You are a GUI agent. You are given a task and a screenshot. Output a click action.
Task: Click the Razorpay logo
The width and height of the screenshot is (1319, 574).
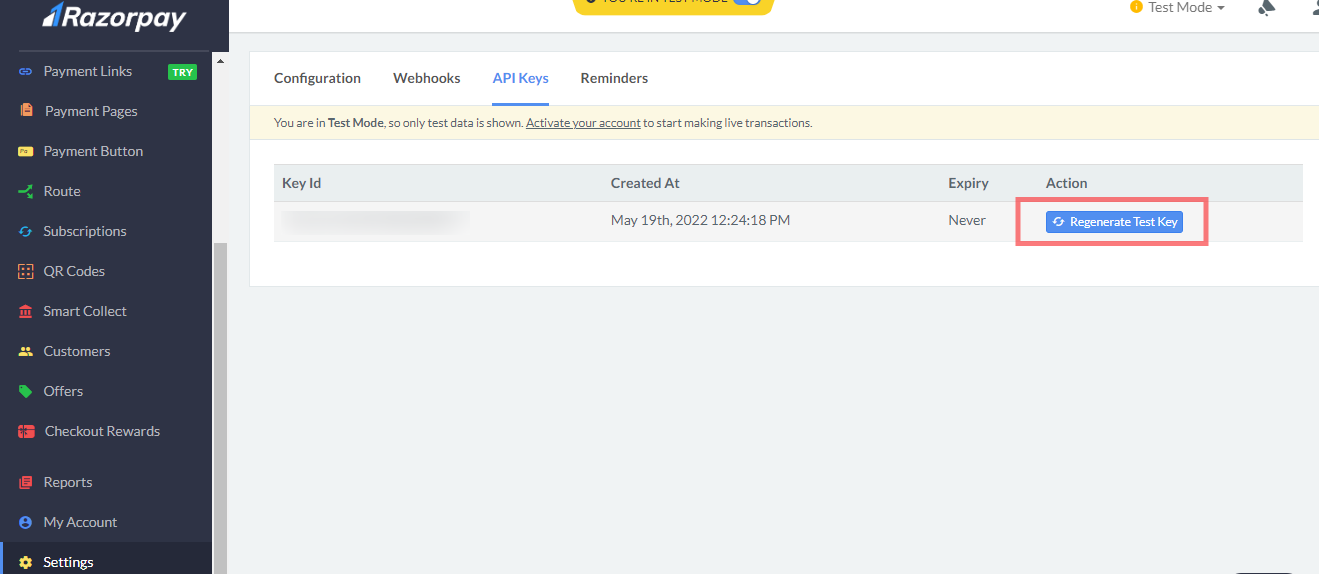[113, 15]
